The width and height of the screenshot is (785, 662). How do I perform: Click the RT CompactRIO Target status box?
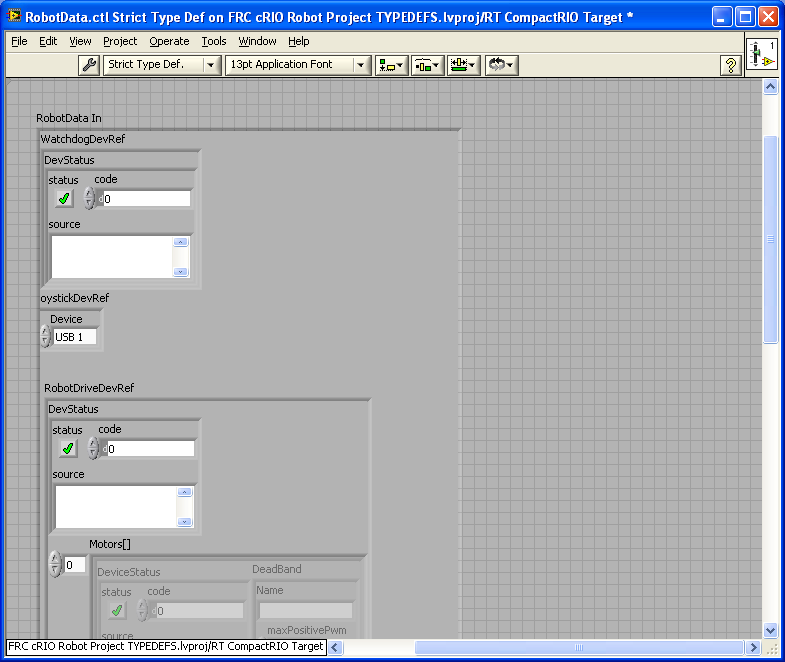[166, 646]
